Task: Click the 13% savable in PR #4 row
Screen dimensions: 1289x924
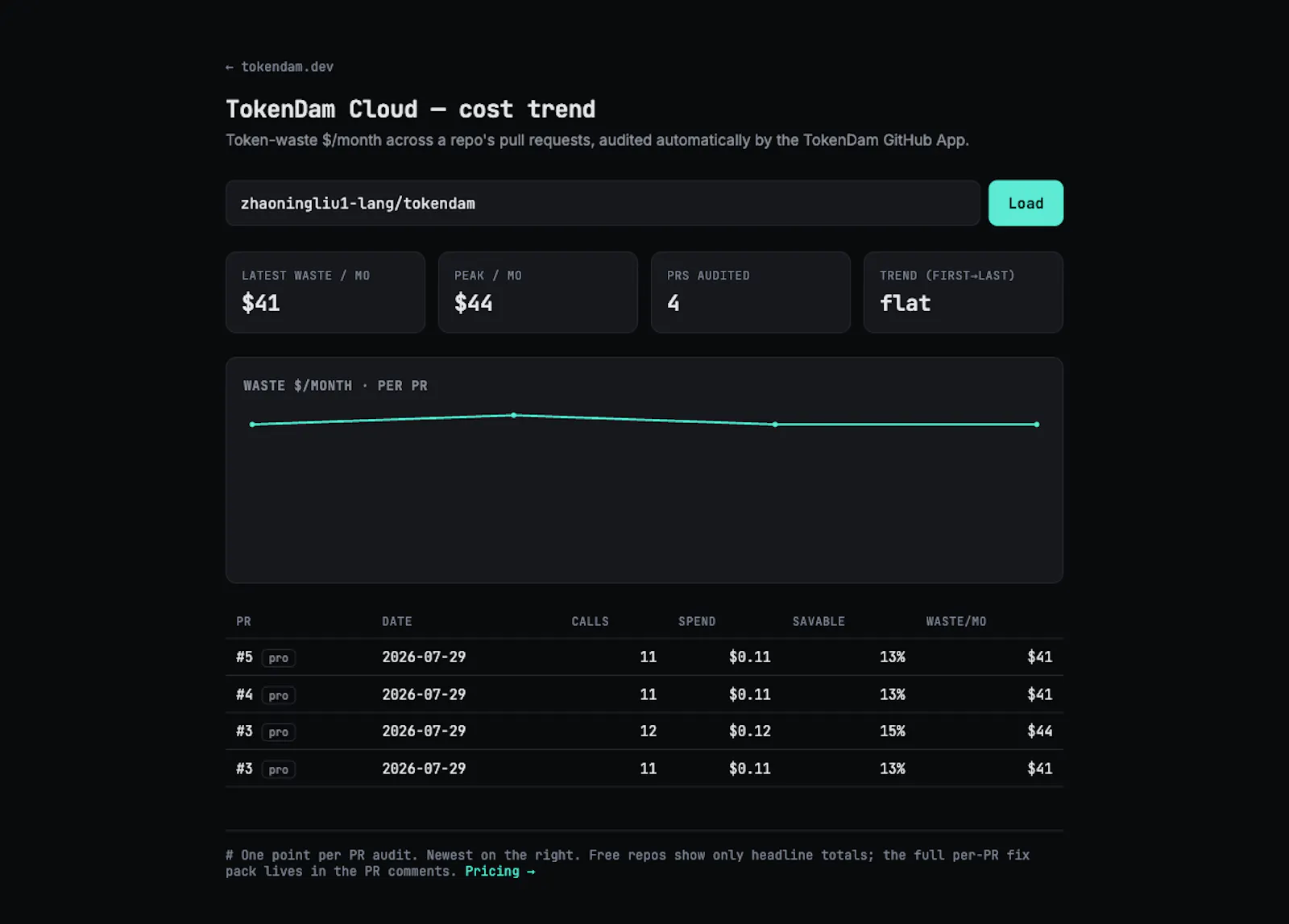Action: tap(893, 694)
